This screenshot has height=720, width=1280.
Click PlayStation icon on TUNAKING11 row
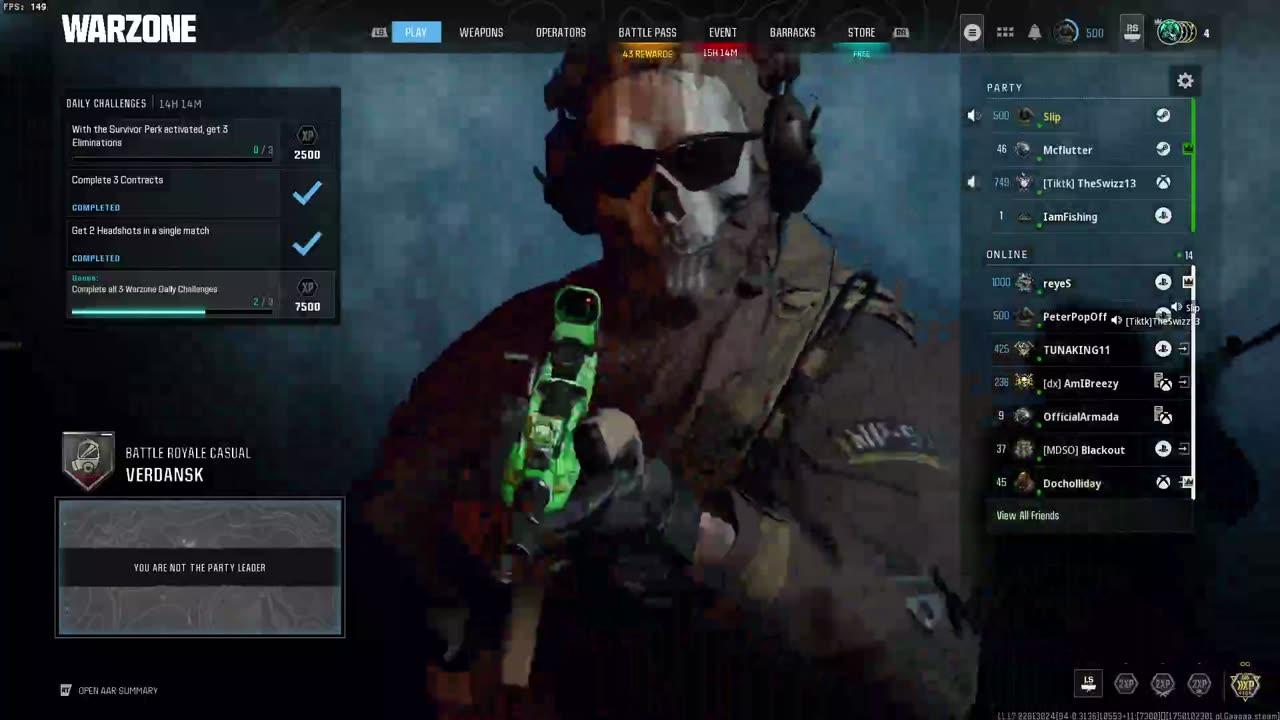(1163, 349)
